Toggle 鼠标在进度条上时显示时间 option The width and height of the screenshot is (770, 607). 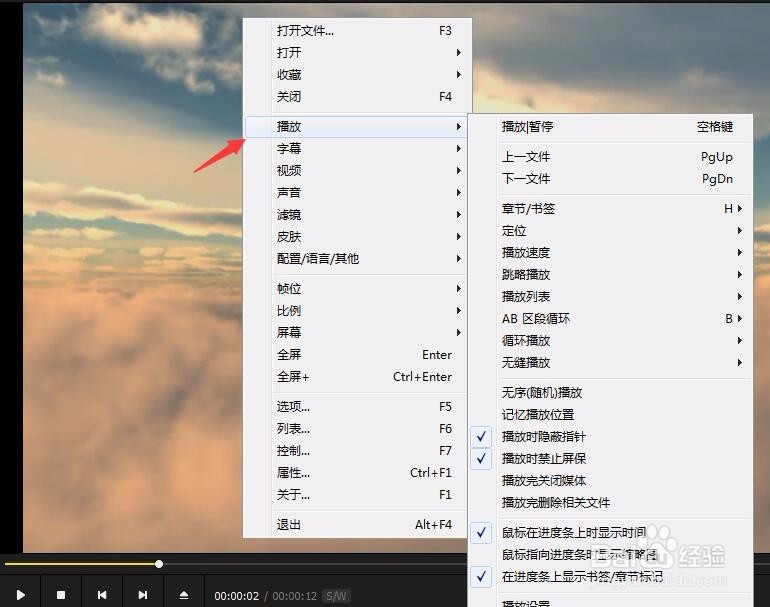(610, 532)
